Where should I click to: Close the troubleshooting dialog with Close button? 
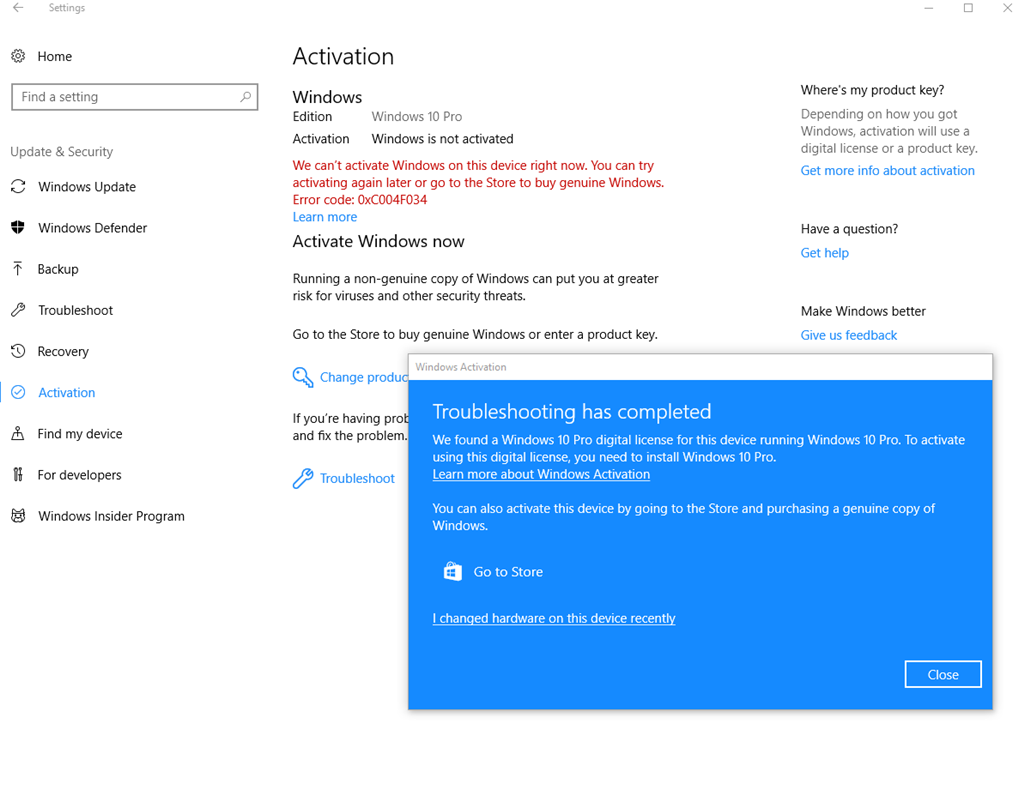tap(943, 675)
